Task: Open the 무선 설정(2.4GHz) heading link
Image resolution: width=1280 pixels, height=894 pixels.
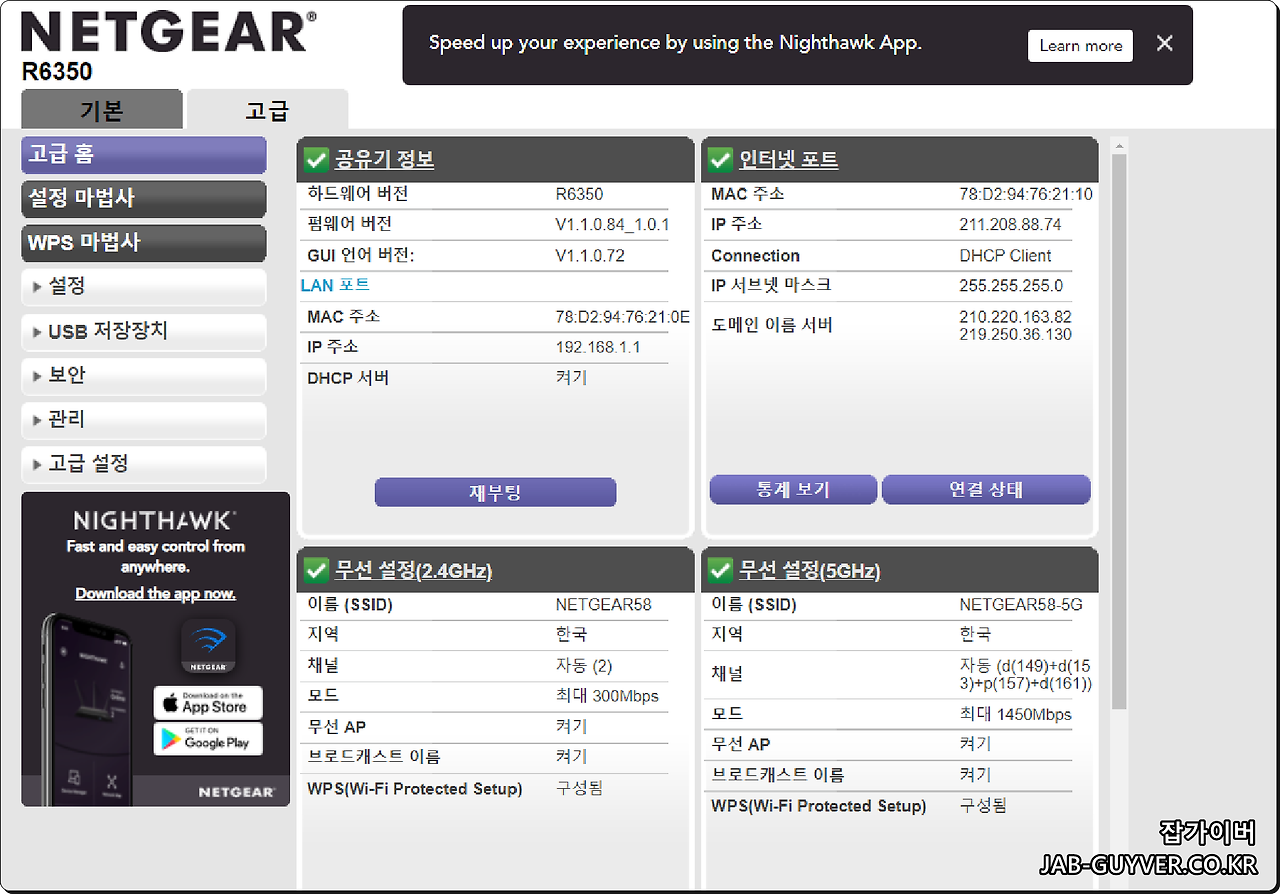Action: 413,571
